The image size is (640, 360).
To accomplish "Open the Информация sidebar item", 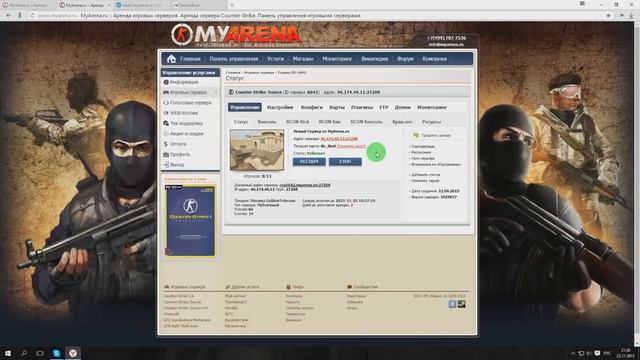I will [184, 82].
